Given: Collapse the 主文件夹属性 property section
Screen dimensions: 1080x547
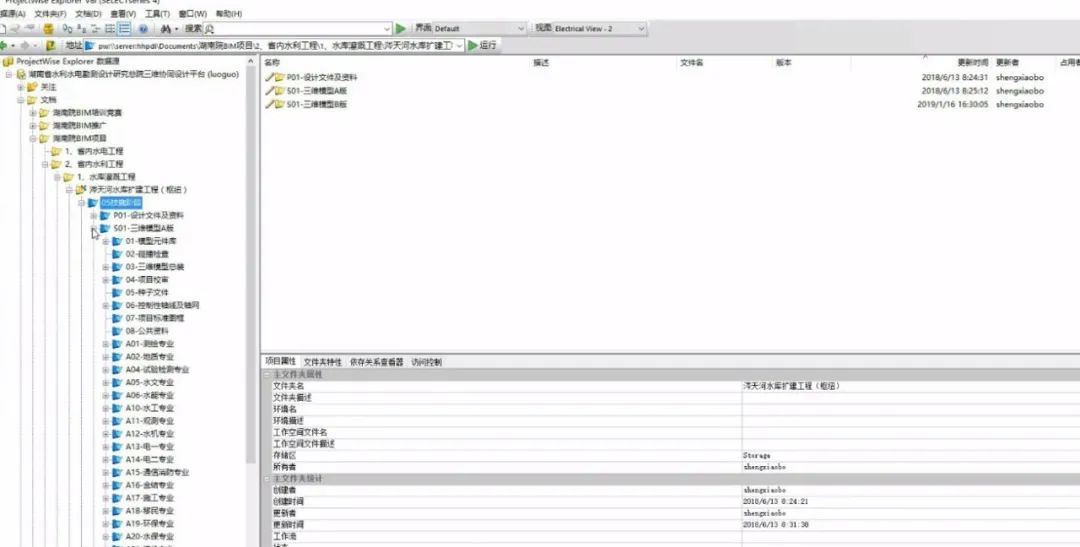Looking at the screenshot, I should point(267,374).
